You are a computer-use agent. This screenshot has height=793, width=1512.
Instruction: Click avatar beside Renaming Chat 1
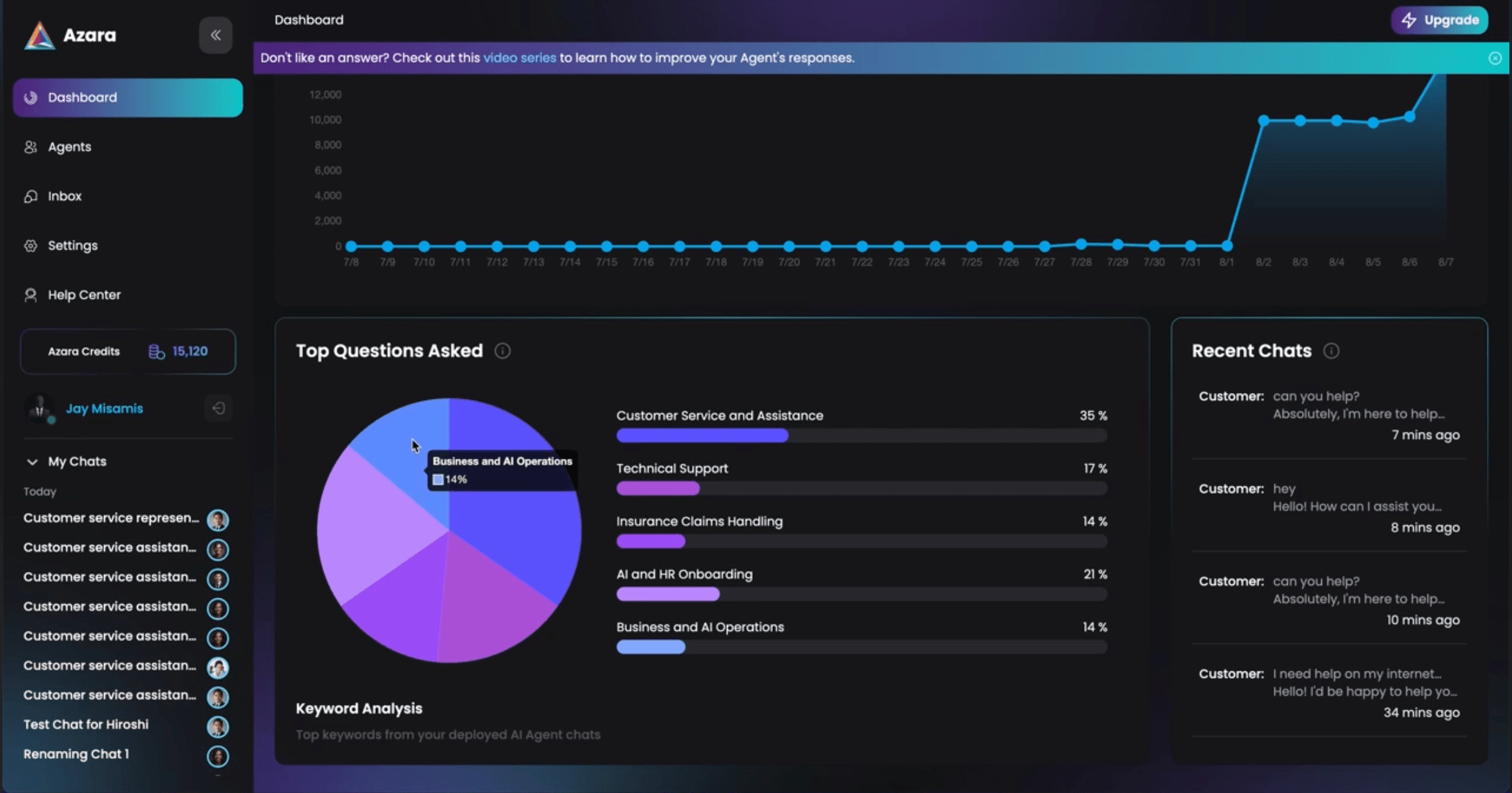[218, 756]
